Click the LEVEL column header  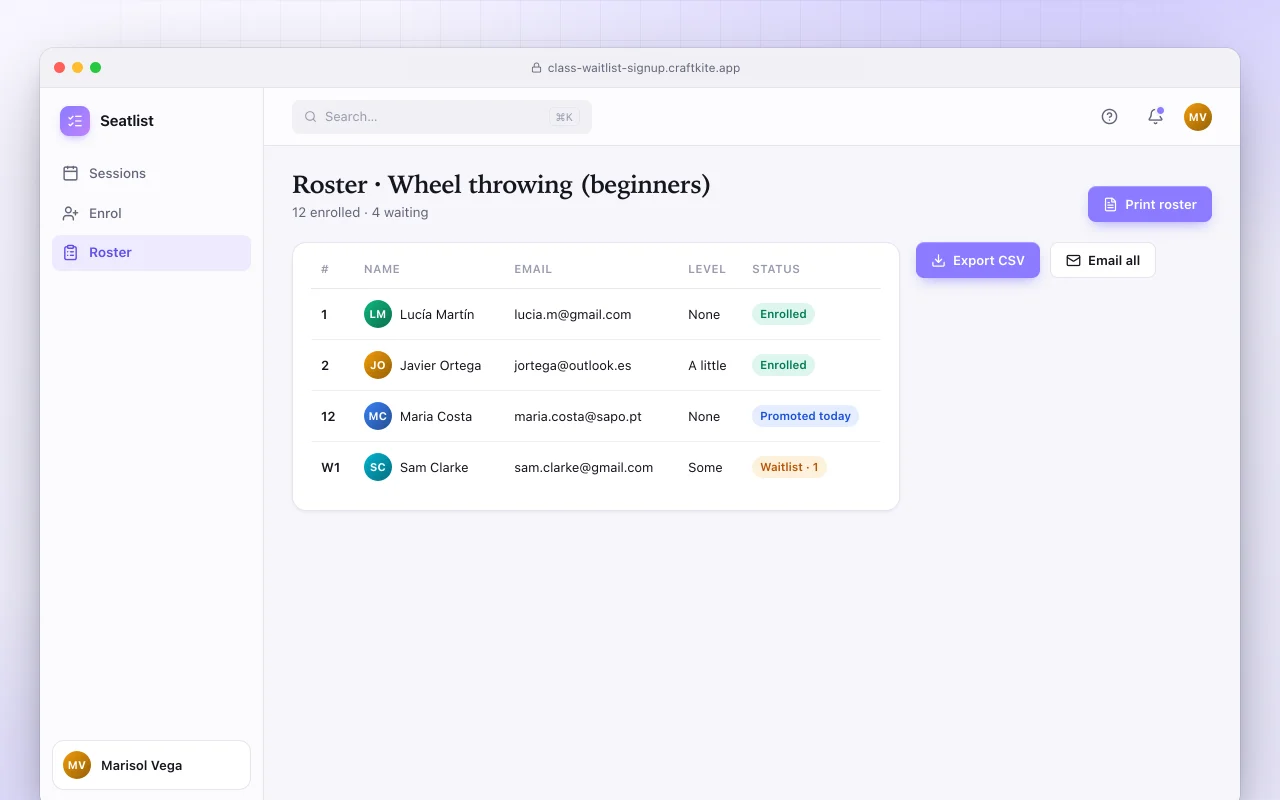pyautogui.click(x=706, y=269)
